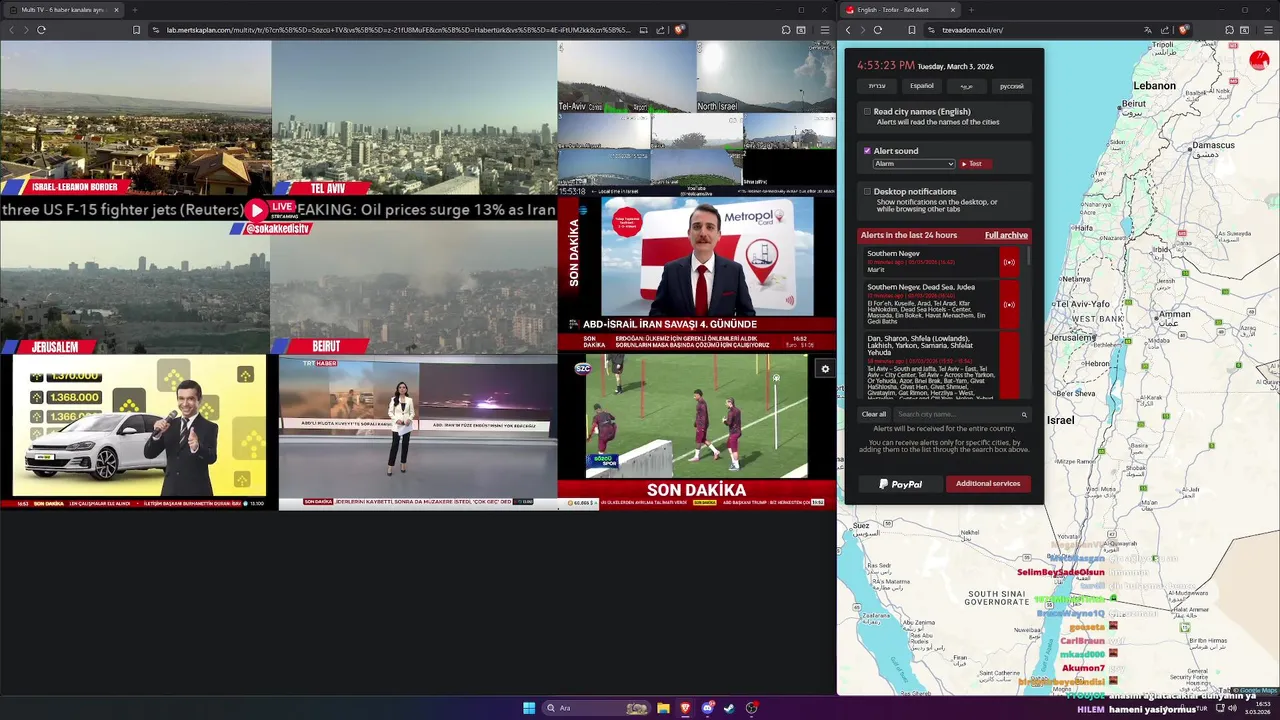1280x720 pixels.
Task: Go back in the Multi TV browser window
Action: pos(11,30)
